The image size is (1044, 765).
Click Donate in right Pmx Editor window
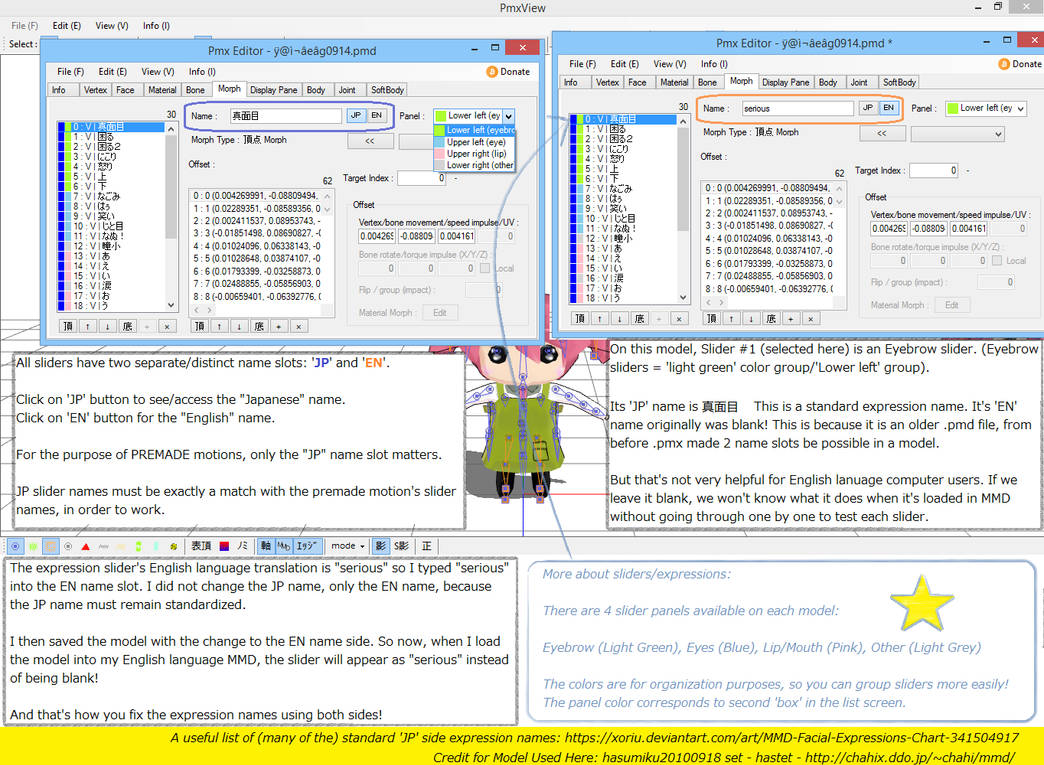point(1020,64)
